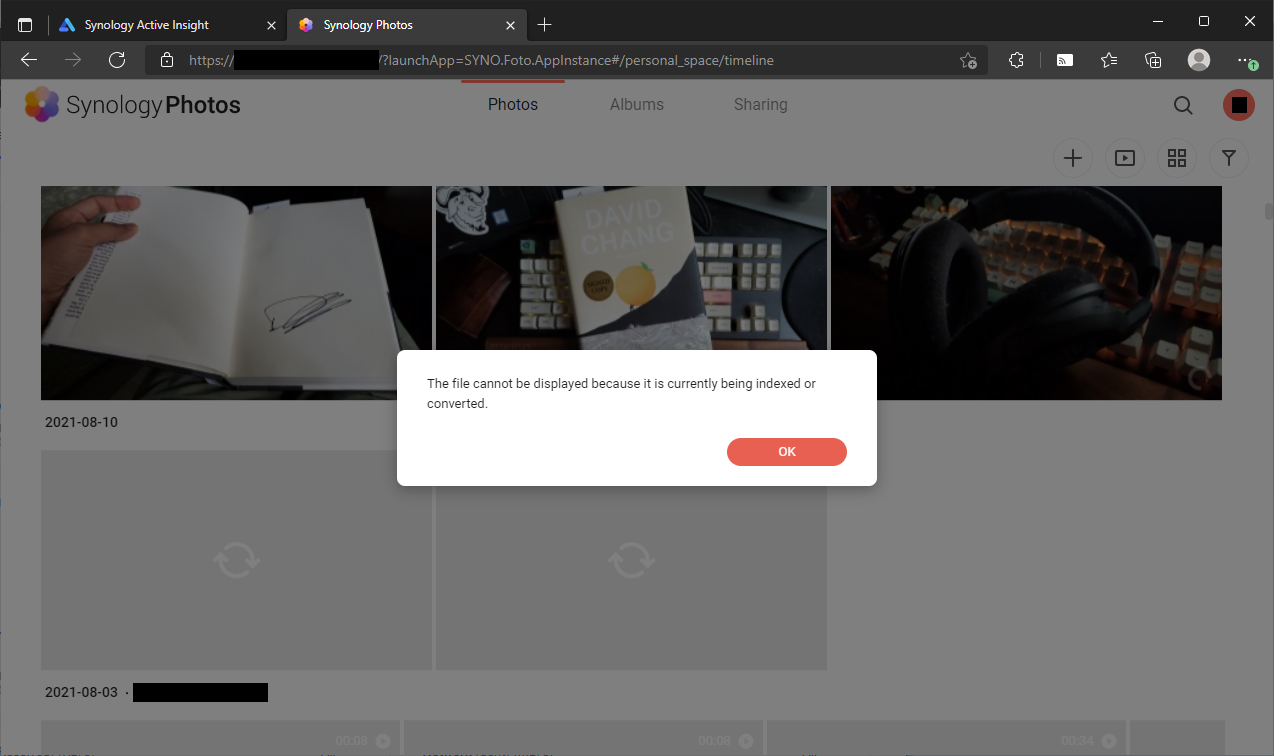Viewport: 1274px width, 756px height.
Task: Open the user account avatar menu
Action: [x=1239, y=105]
